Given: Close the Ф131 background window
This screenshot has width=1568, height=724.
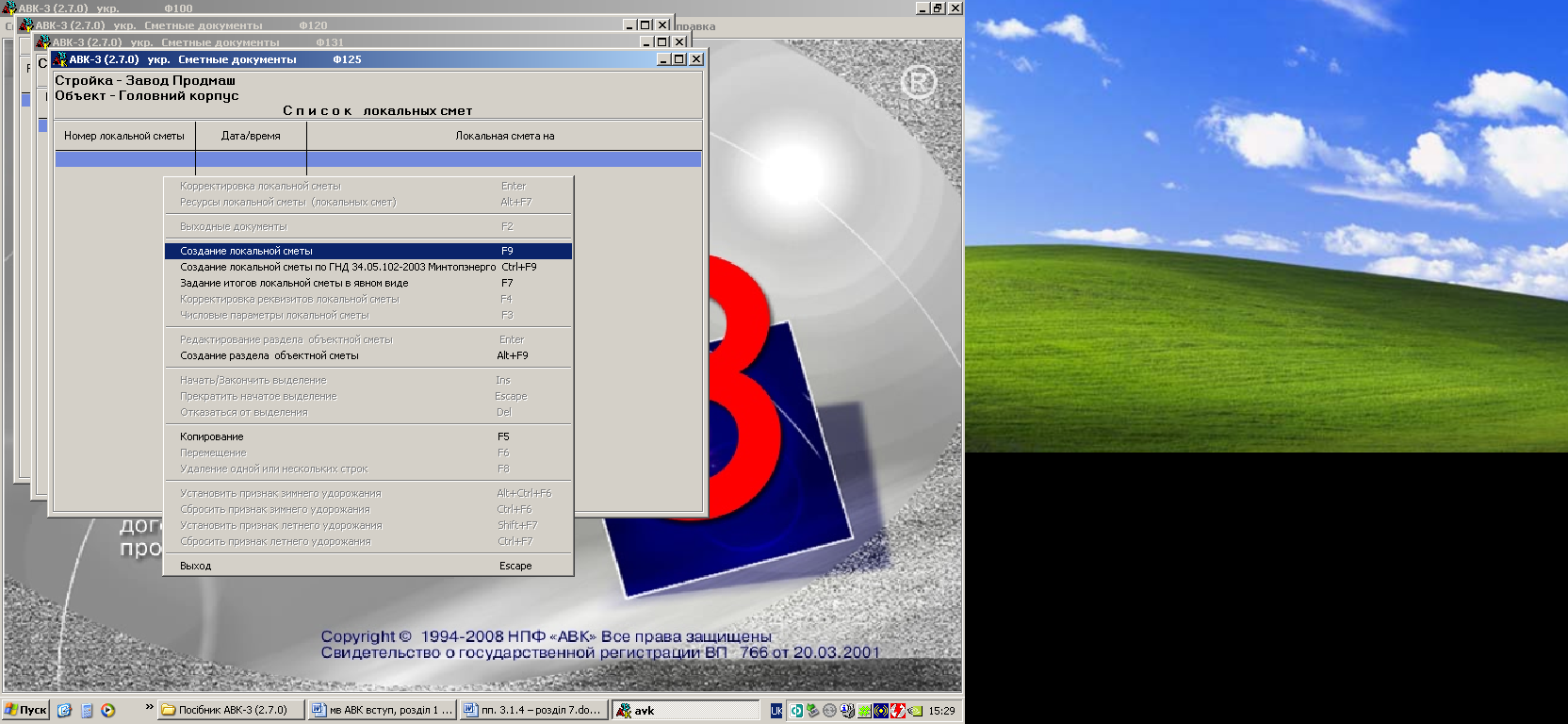Looking at the screenshot, I should [679, 42].
